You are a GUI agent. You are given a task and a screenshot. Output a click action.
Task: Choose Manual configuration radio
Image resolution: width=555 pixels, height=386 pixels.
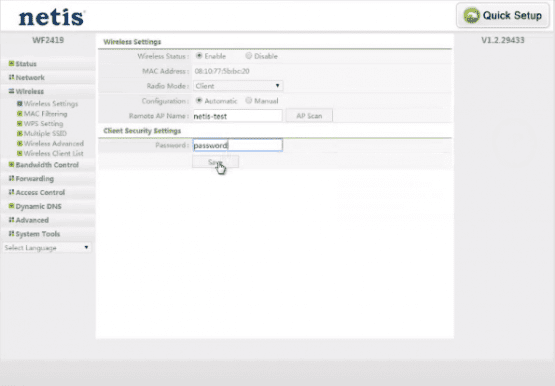coord(249,100)
